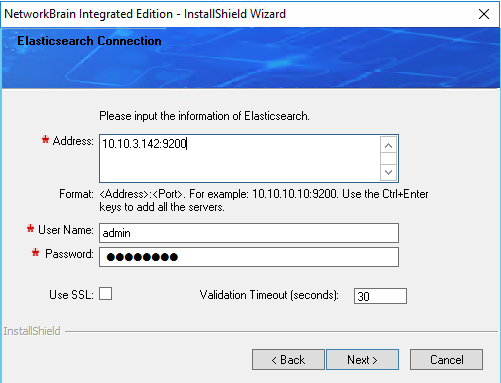501x383 pixels.
Task: Click the 'Please input the information of Elasticsearch.' text
Action: [x=204, y=116]
